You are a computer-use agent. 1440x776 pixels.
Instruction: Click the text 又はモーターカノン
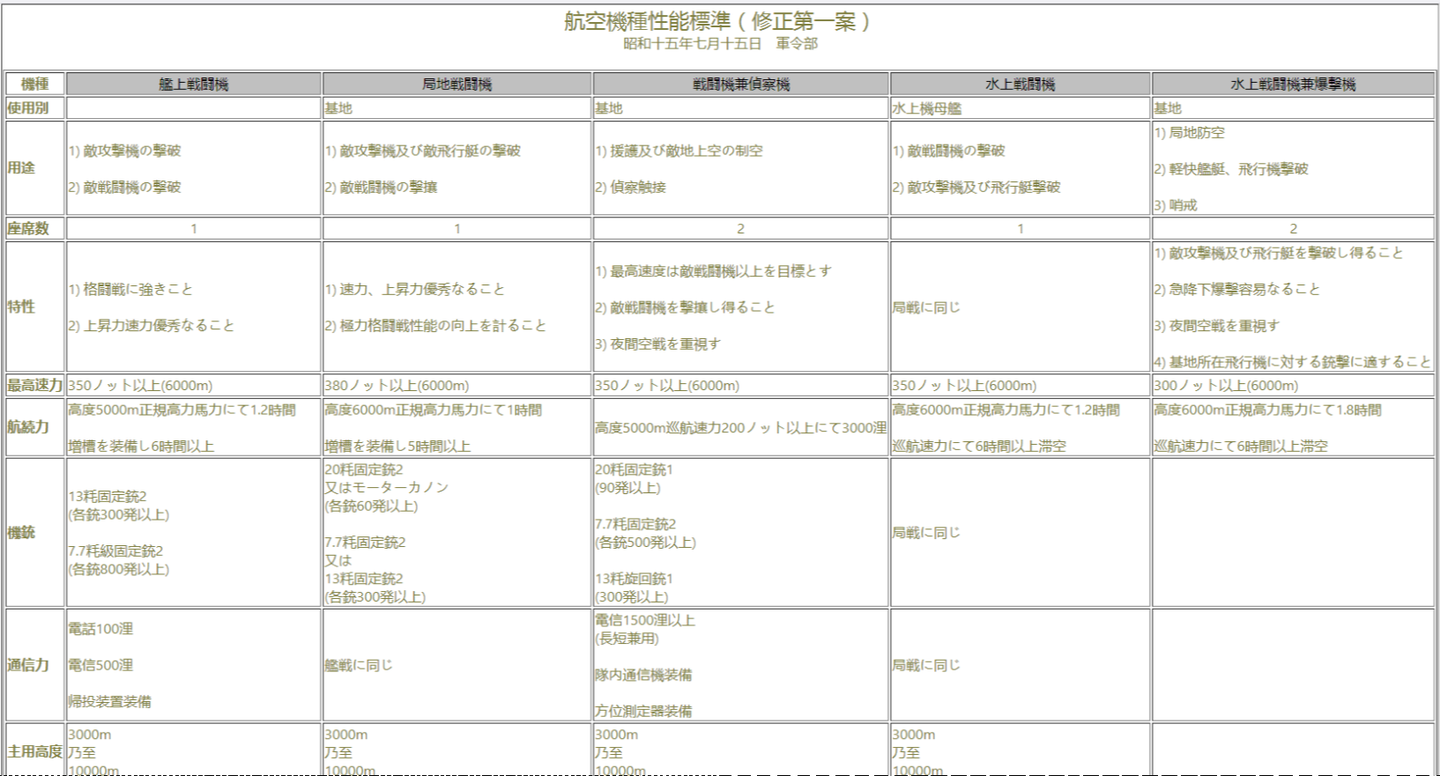pos(387,487)
